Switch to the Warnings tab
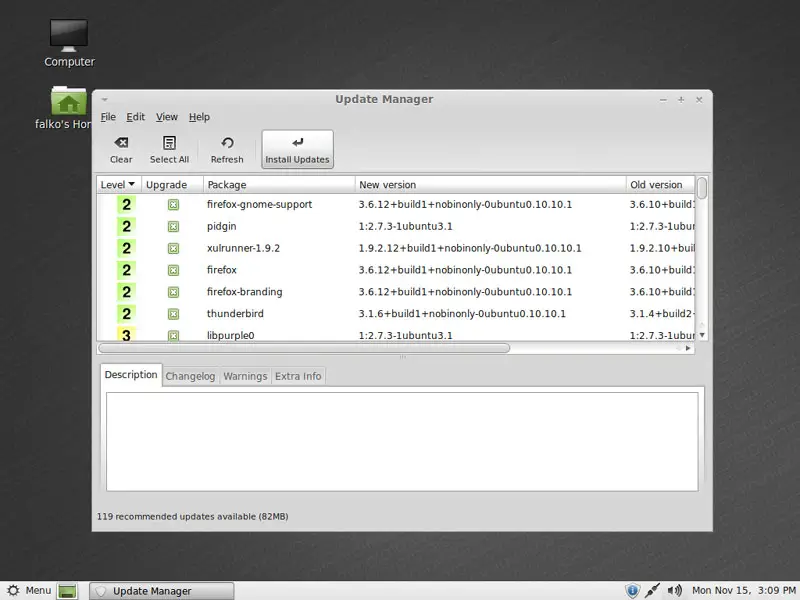 (245, 377)
